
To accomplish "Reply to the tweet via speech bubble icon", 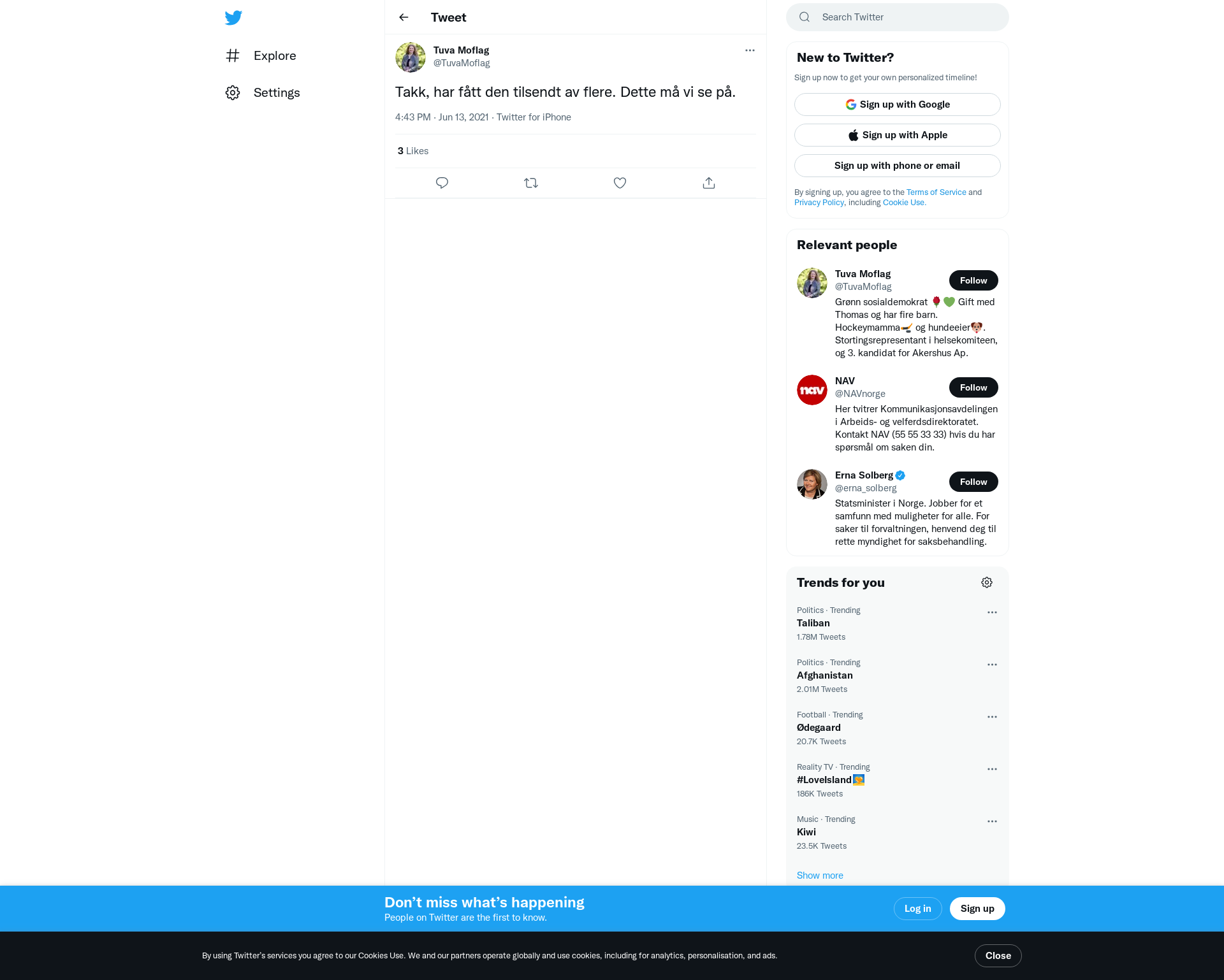I will (x=442, y=183).
